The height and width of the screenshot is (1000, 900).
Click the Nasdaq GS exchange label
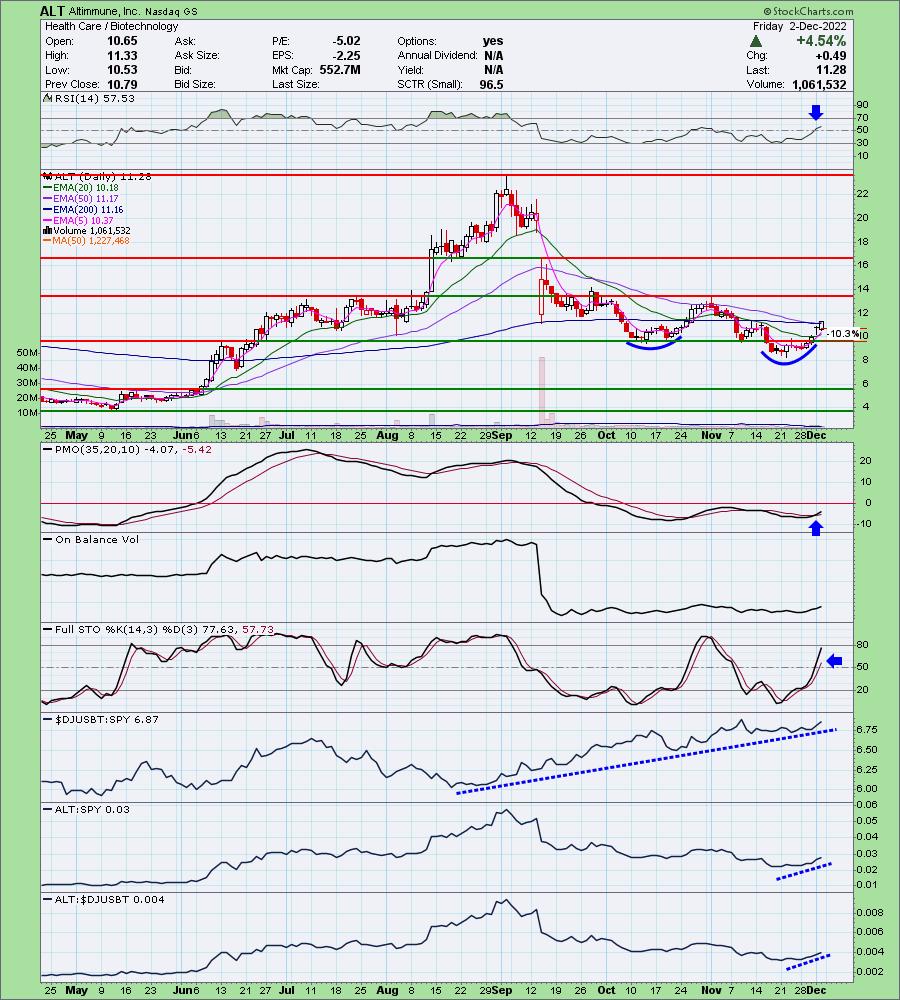pyautogui.click(x=173, y=11)
